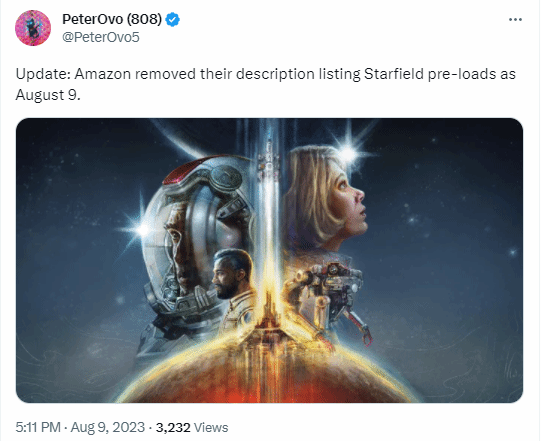Open the Starfield artwork image
Viewport: 541px width, 441px height.
click(x=269, y=261)
